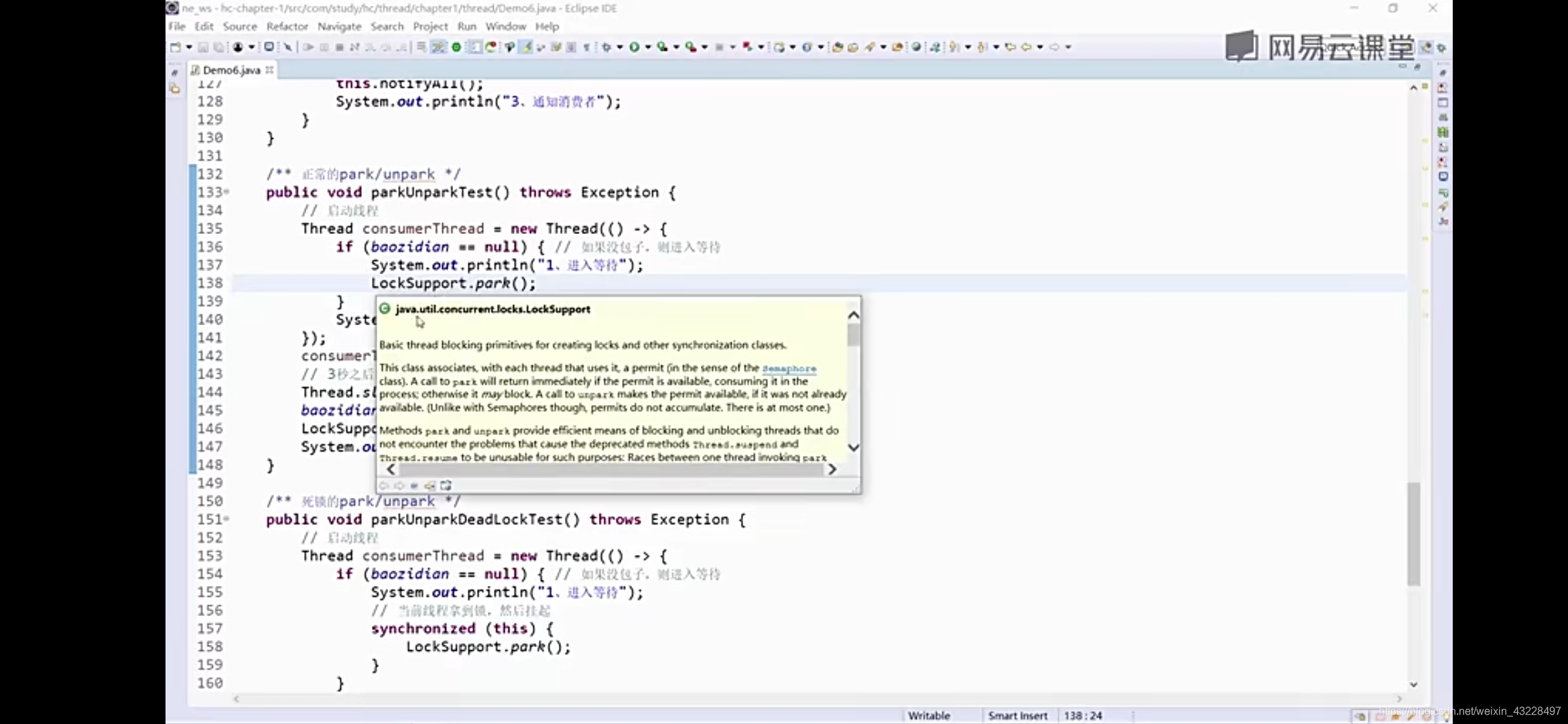1568x724 pixels.
Task: Click the Open Type toolbar icon
Action: pyautogui.click(x=837, y=47)
